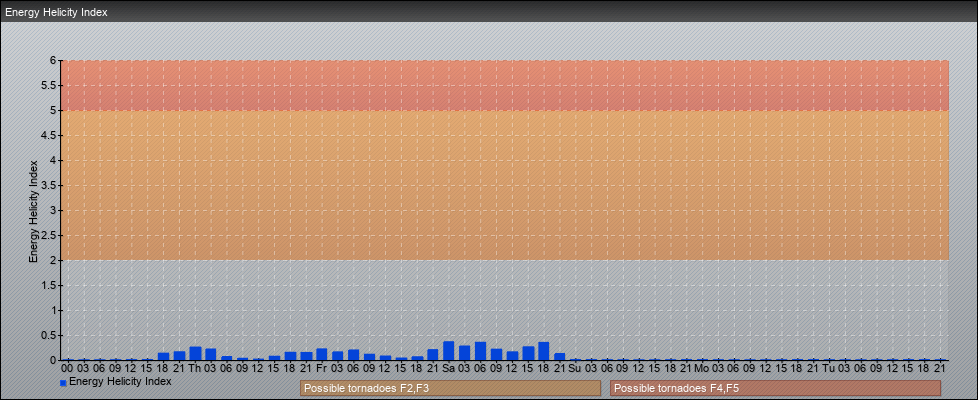Click the Fr day label on x-axis
978x400 pixels.
(322, 368)
